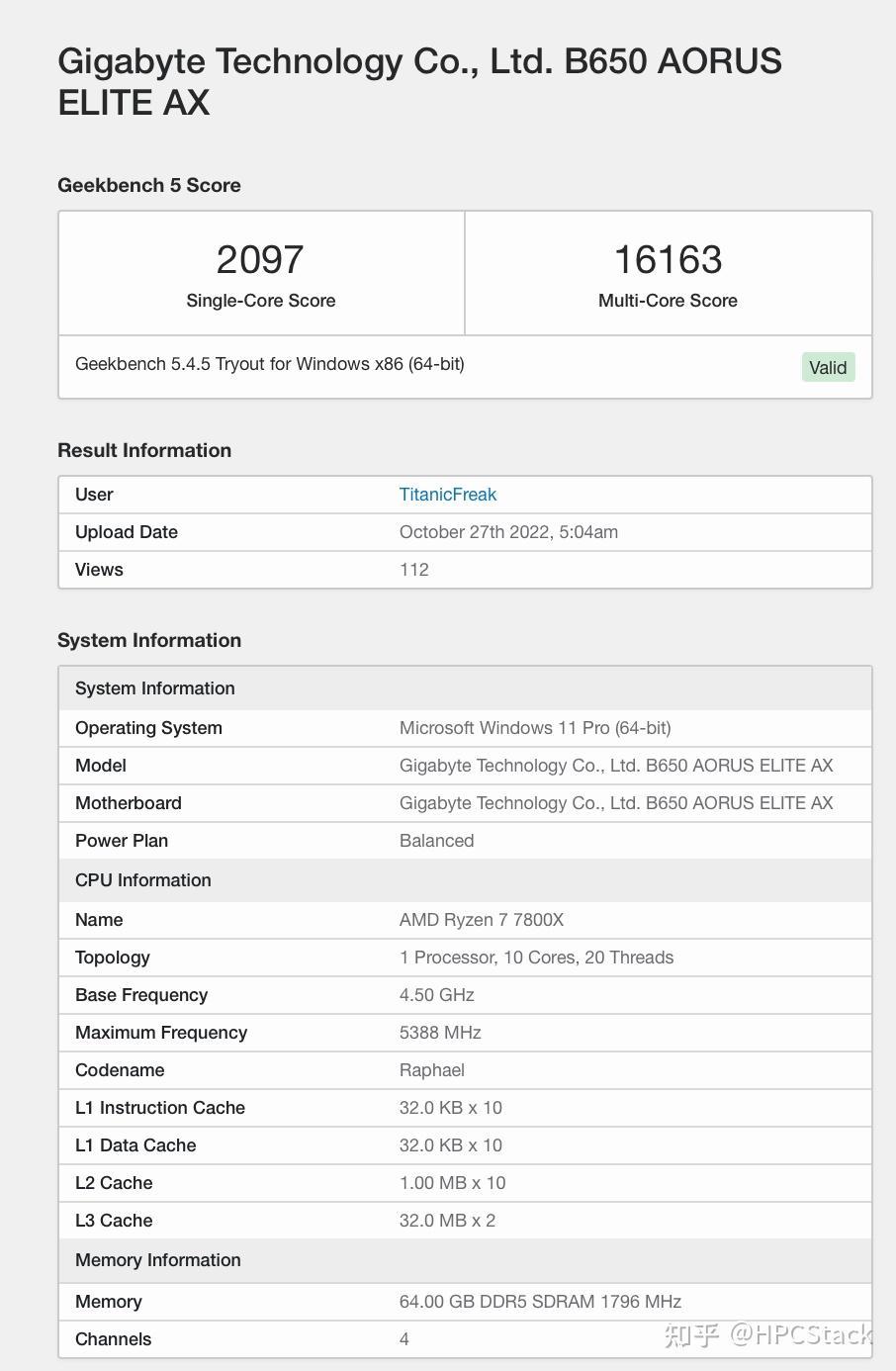
Task: Click the Valid result badge
Action: pyautogui.click(x=828, y=366)
